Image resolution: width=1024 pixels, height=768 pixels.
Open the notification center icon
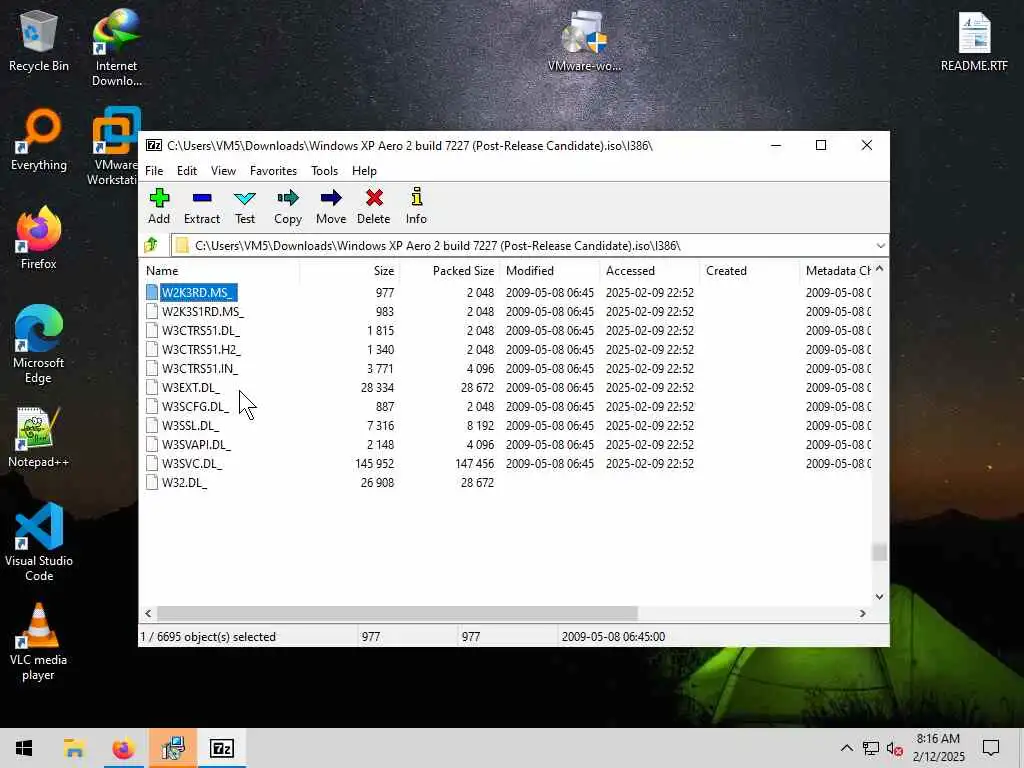[991, 748]
